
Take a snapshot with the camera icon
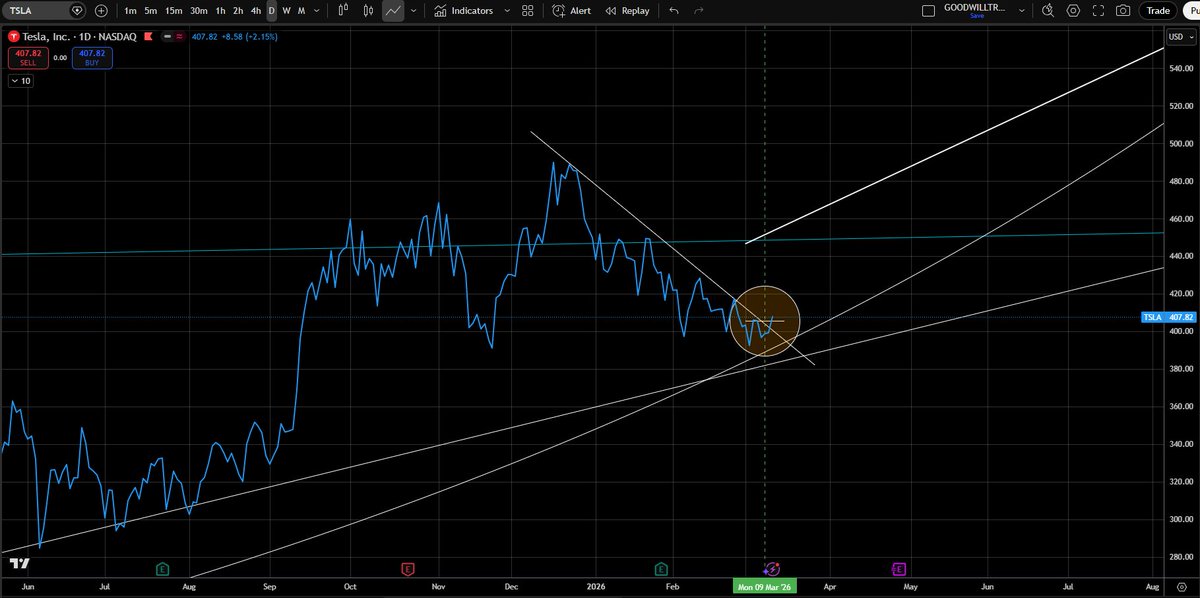(x=1123, y=11)
